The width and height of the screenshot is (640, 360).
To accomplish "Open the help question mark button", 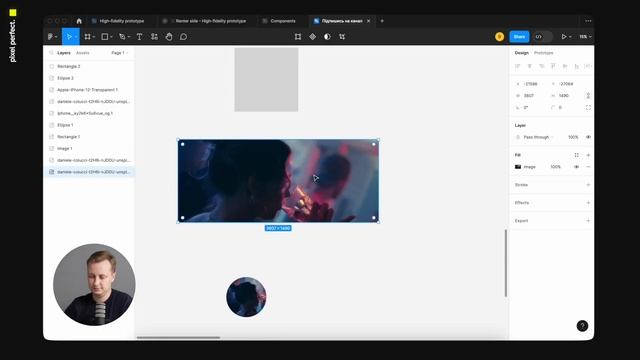I will 582,326.
